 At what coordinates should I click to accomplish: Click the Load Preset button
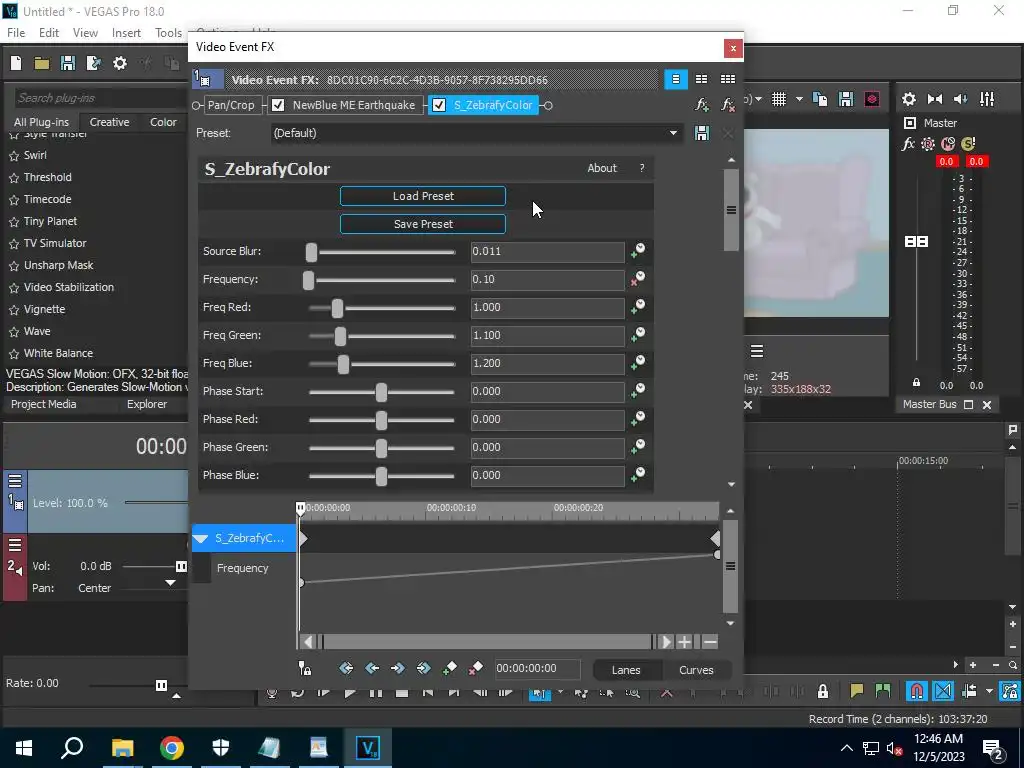pos(423,196)
